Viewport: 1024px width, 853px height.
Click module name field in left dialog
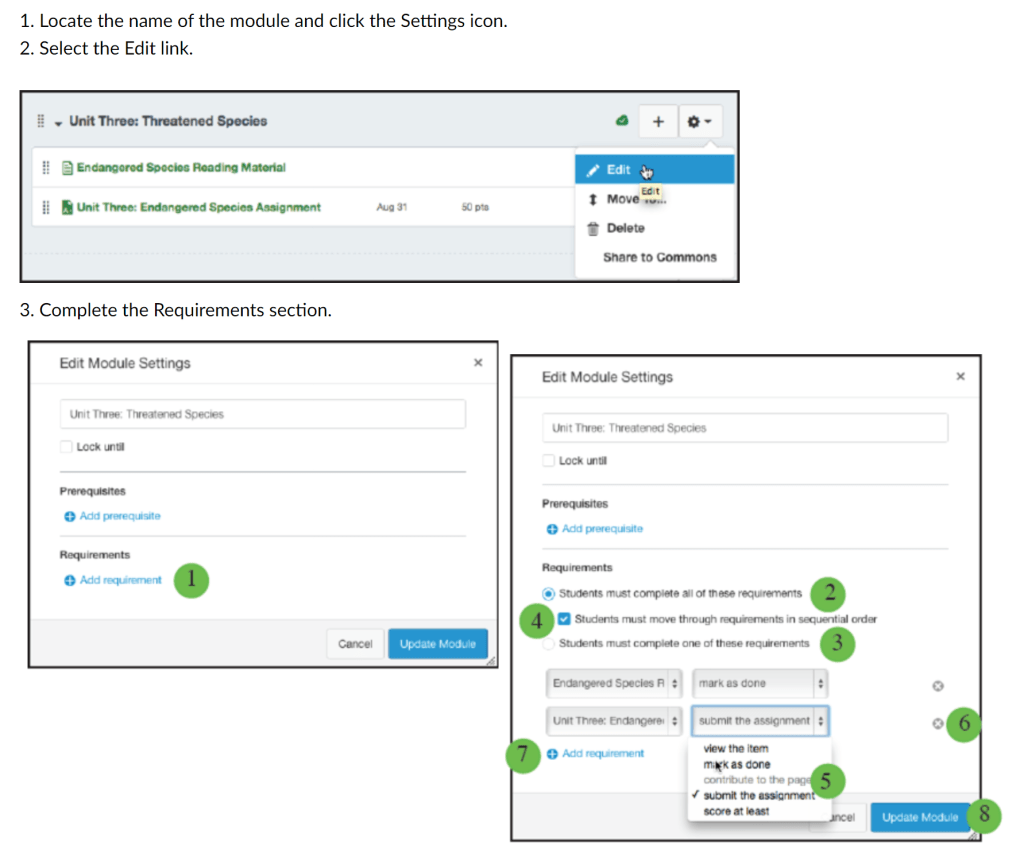tap(262, 414)
